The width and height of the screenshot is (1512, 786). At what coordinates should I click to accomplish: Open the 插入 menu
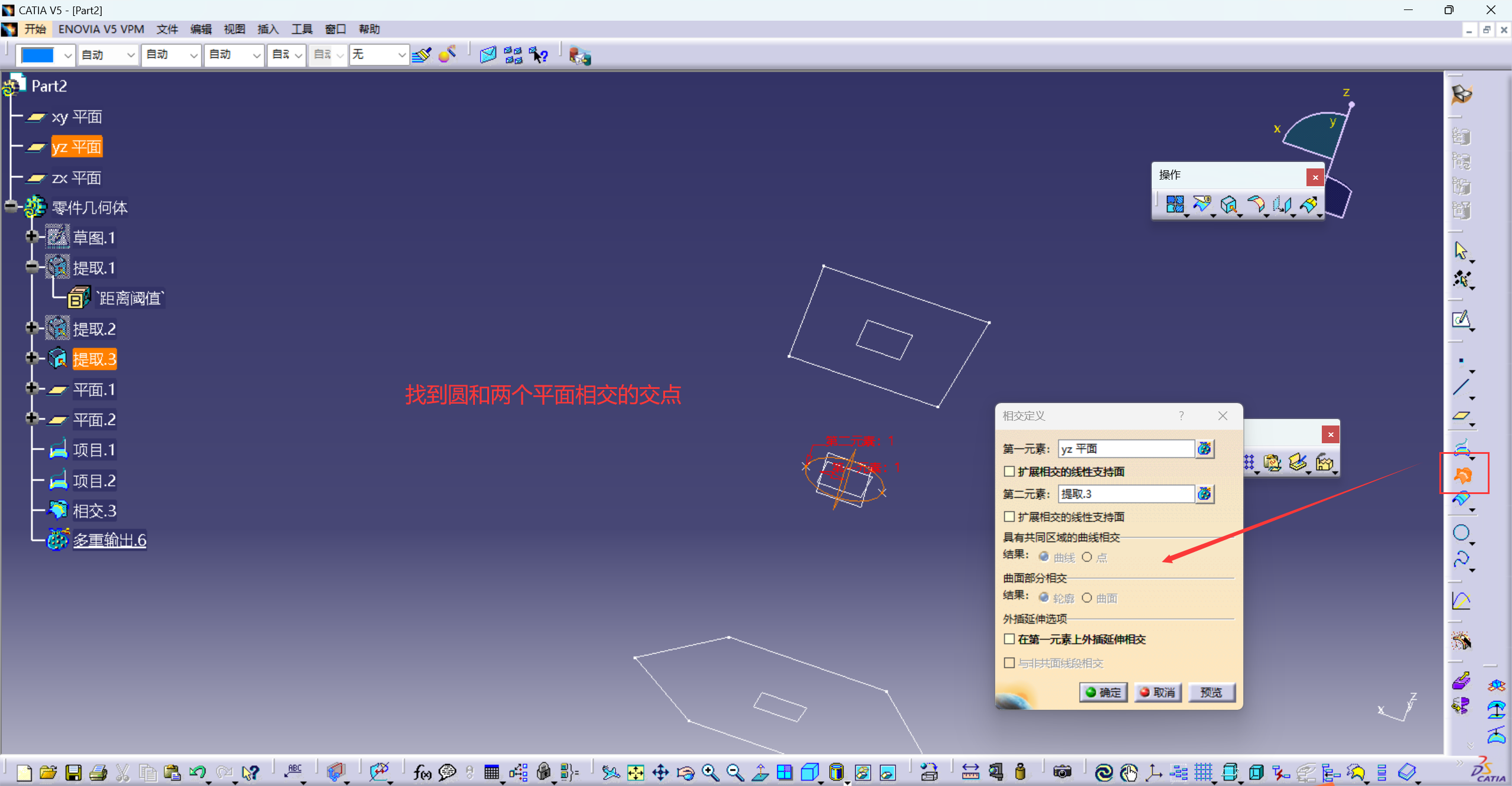point(268,29)
